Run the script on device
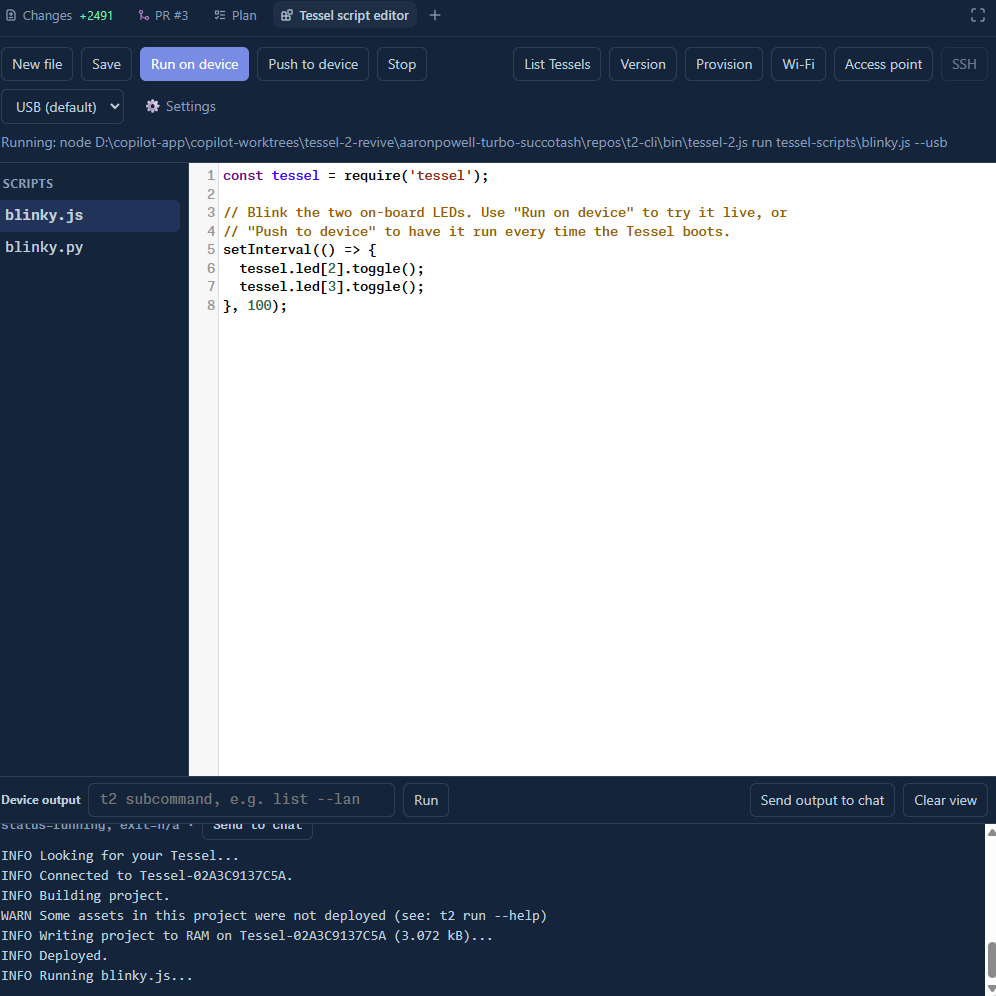 [x=194, y=64]
